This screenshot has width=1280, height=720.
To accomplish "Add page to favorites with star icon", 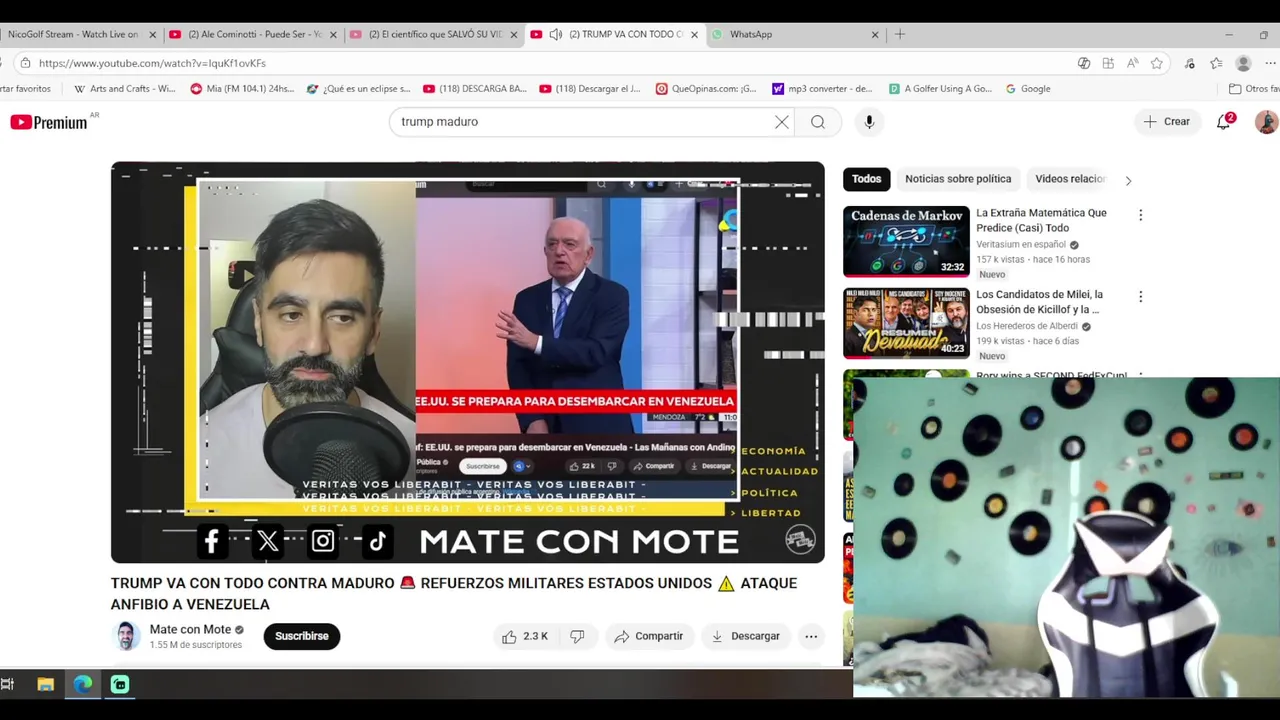I will tap(1157, 63).
